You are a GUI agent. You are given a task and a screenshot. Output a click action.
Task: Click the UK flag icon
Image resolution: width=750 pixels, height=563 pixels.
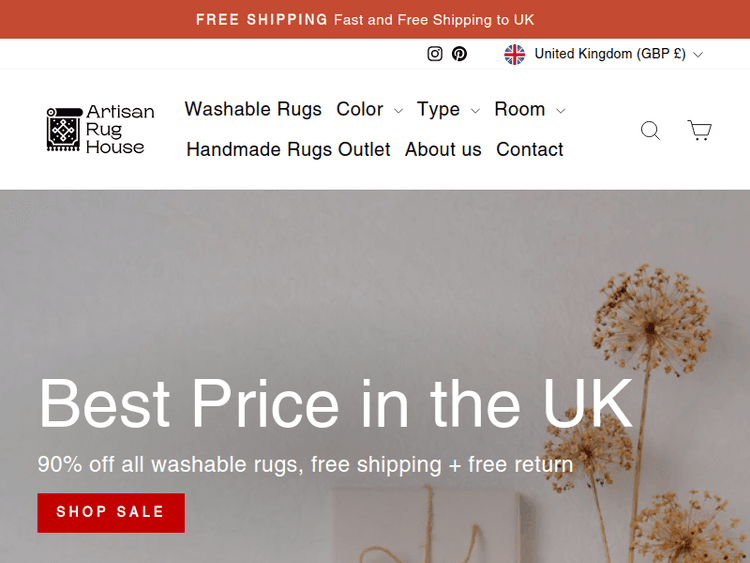tap(514, 54)
